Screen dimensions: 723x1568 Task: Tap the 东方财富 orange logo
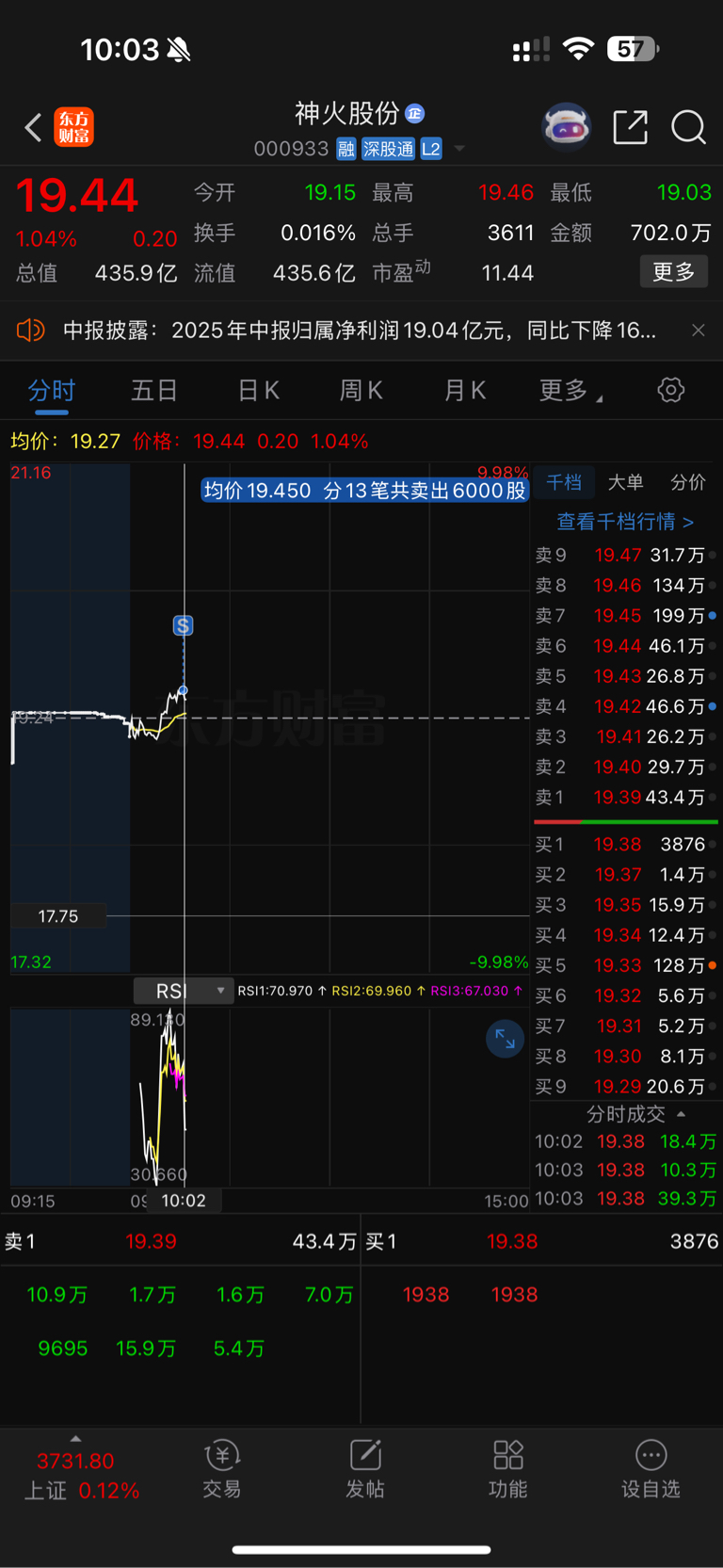73,127
